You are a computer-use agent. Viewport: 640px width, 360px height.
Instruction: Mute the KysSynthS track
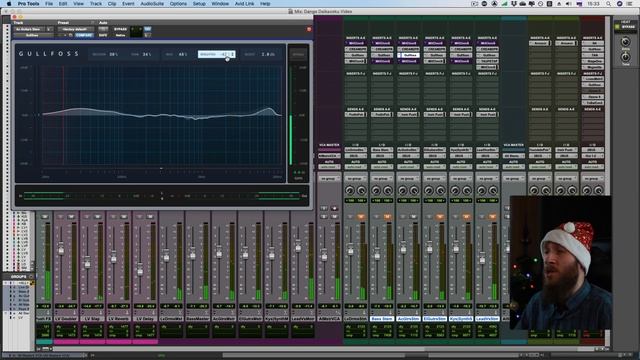(x=466, y=217)
